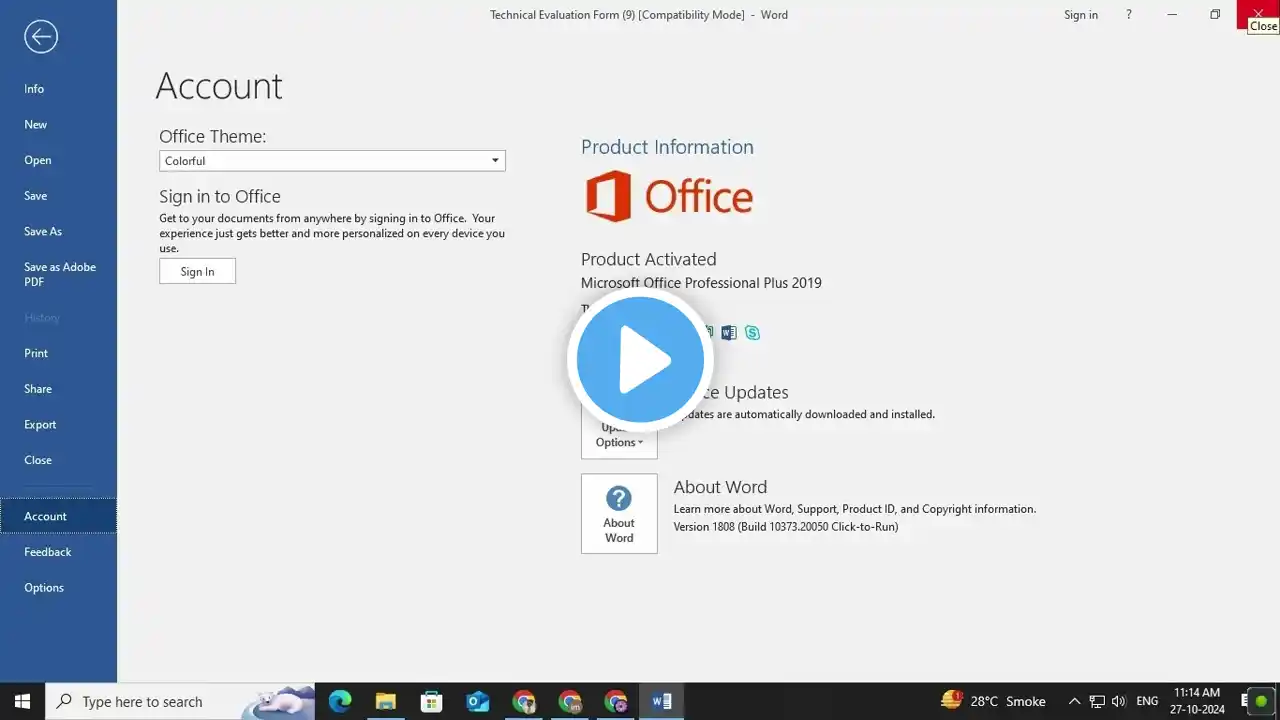Open the Windows Start menu
1280x720 pixels.
tap(22, 701)
